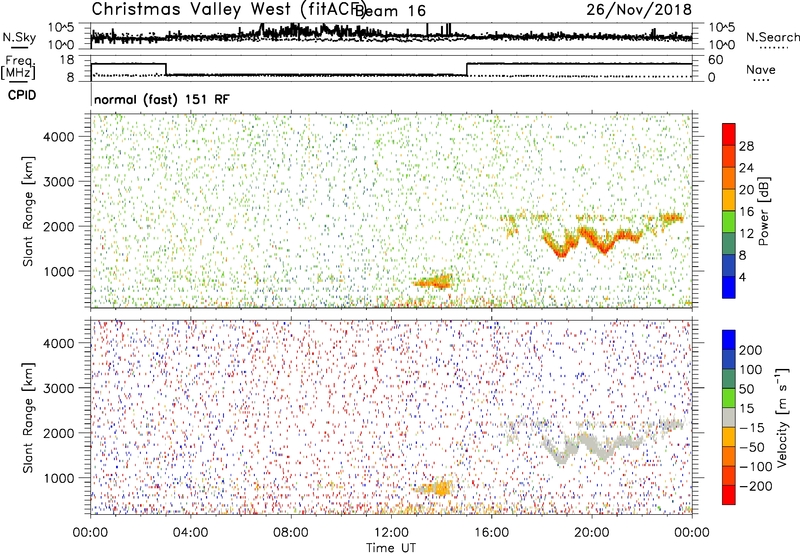
Task: Click the 04:00 time tick label
Action: (190, 533)
